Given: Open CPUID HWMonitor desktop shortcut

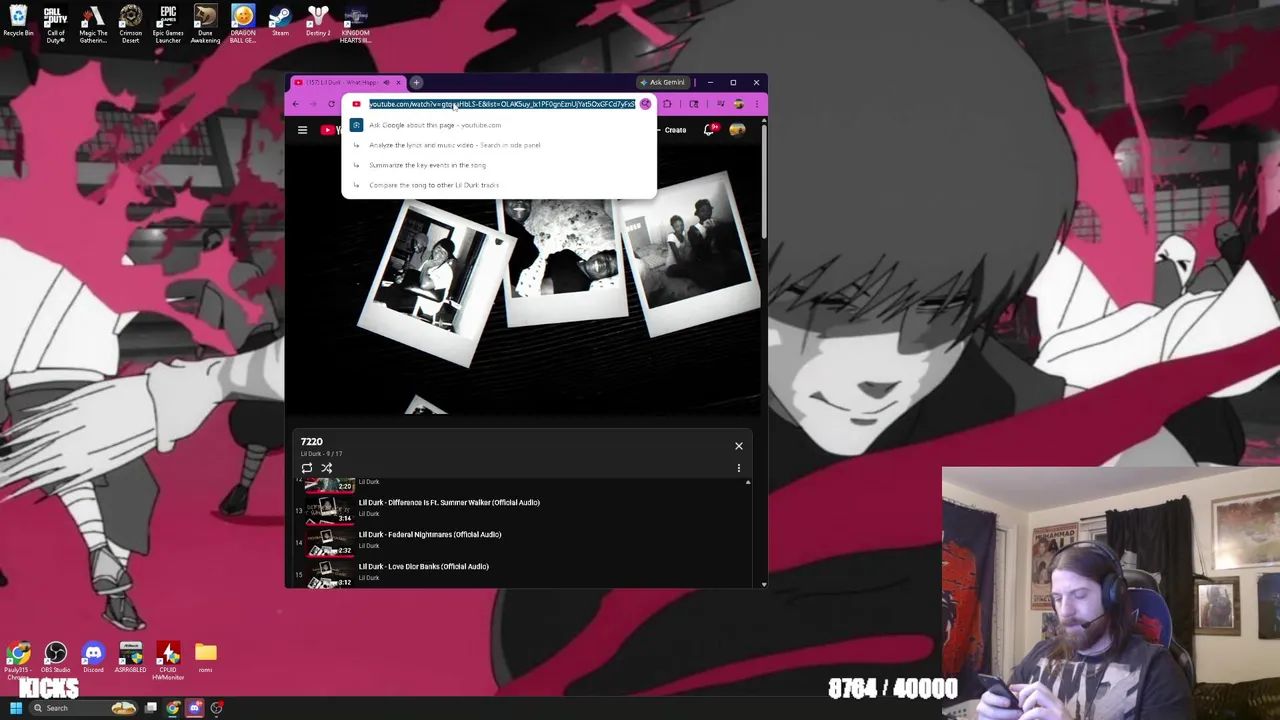Looking at the screenshot, I should point(168,661).
